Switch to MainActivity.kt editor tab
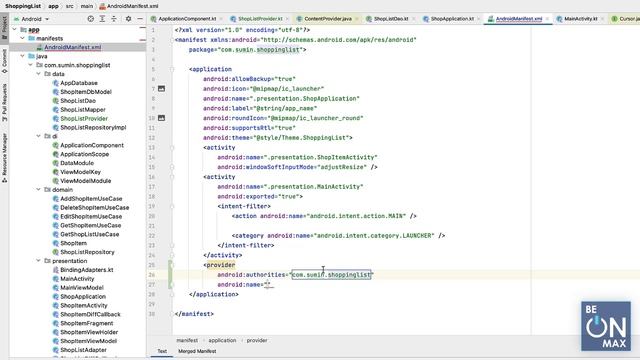 point(580,19)
